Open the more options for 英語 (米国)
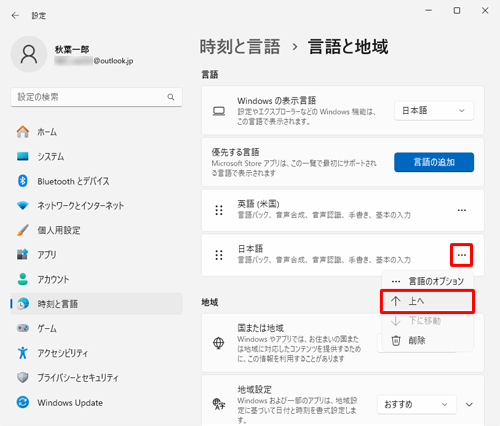 click(462, 210)
